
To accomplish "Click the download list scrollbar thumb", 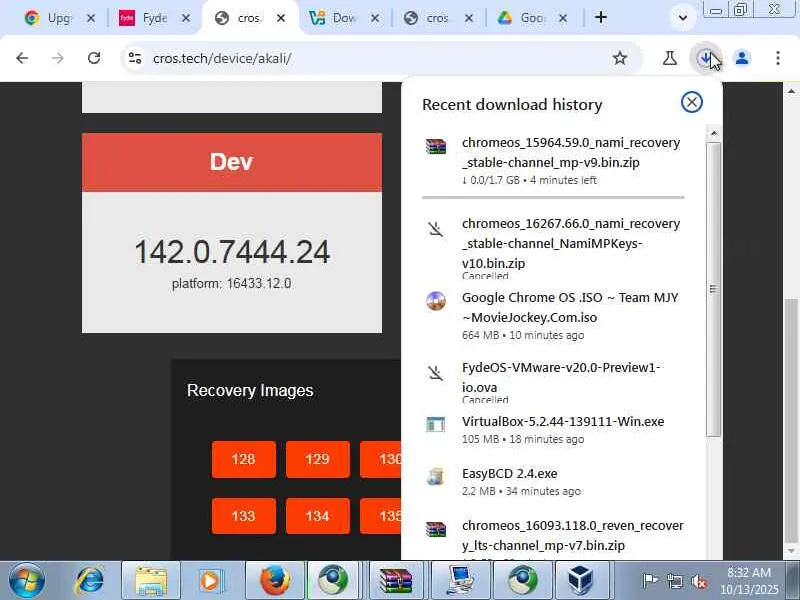I will tap(714, 289).
